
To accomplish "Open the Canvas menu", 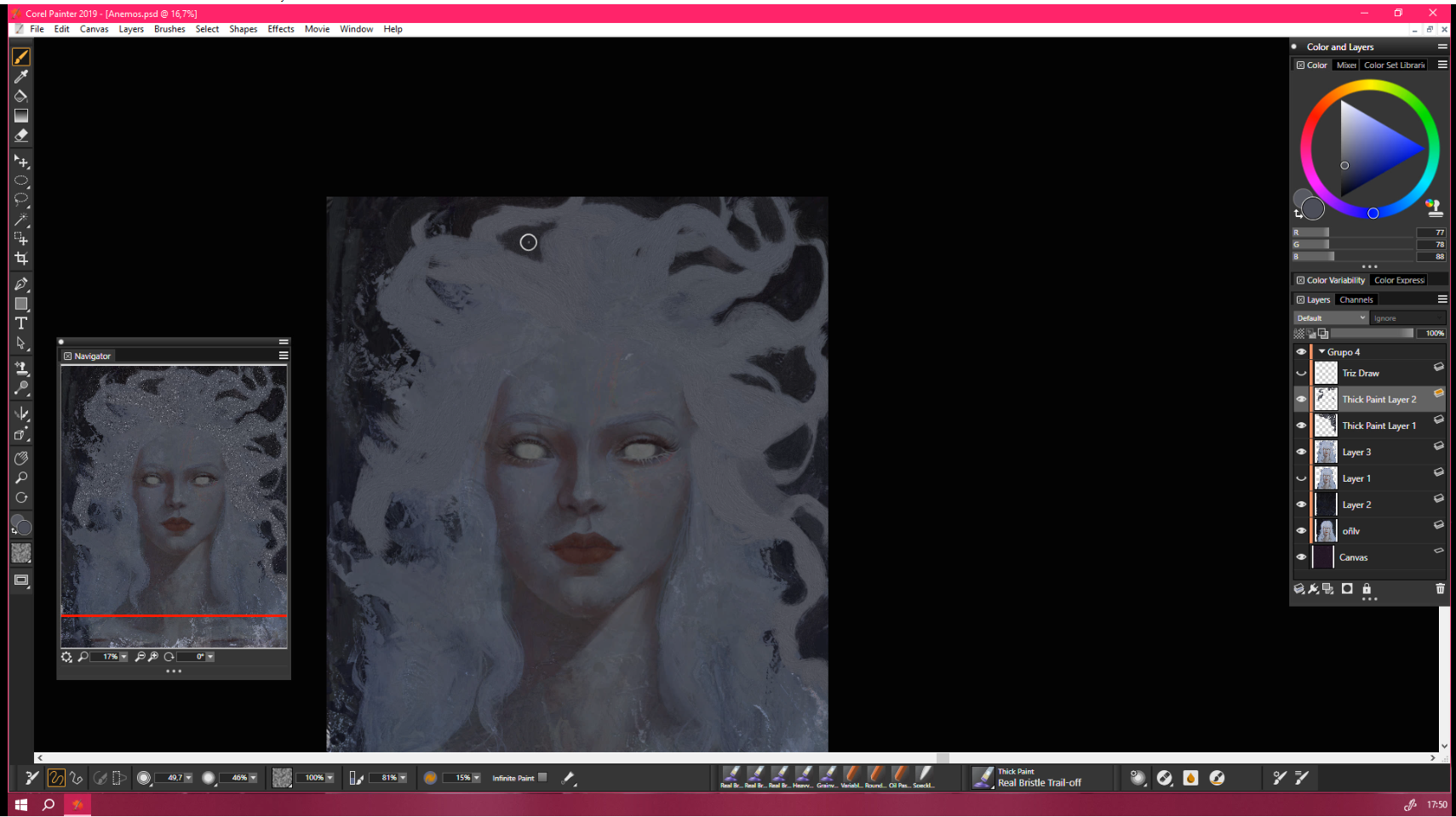I will (x=94, y=29).
